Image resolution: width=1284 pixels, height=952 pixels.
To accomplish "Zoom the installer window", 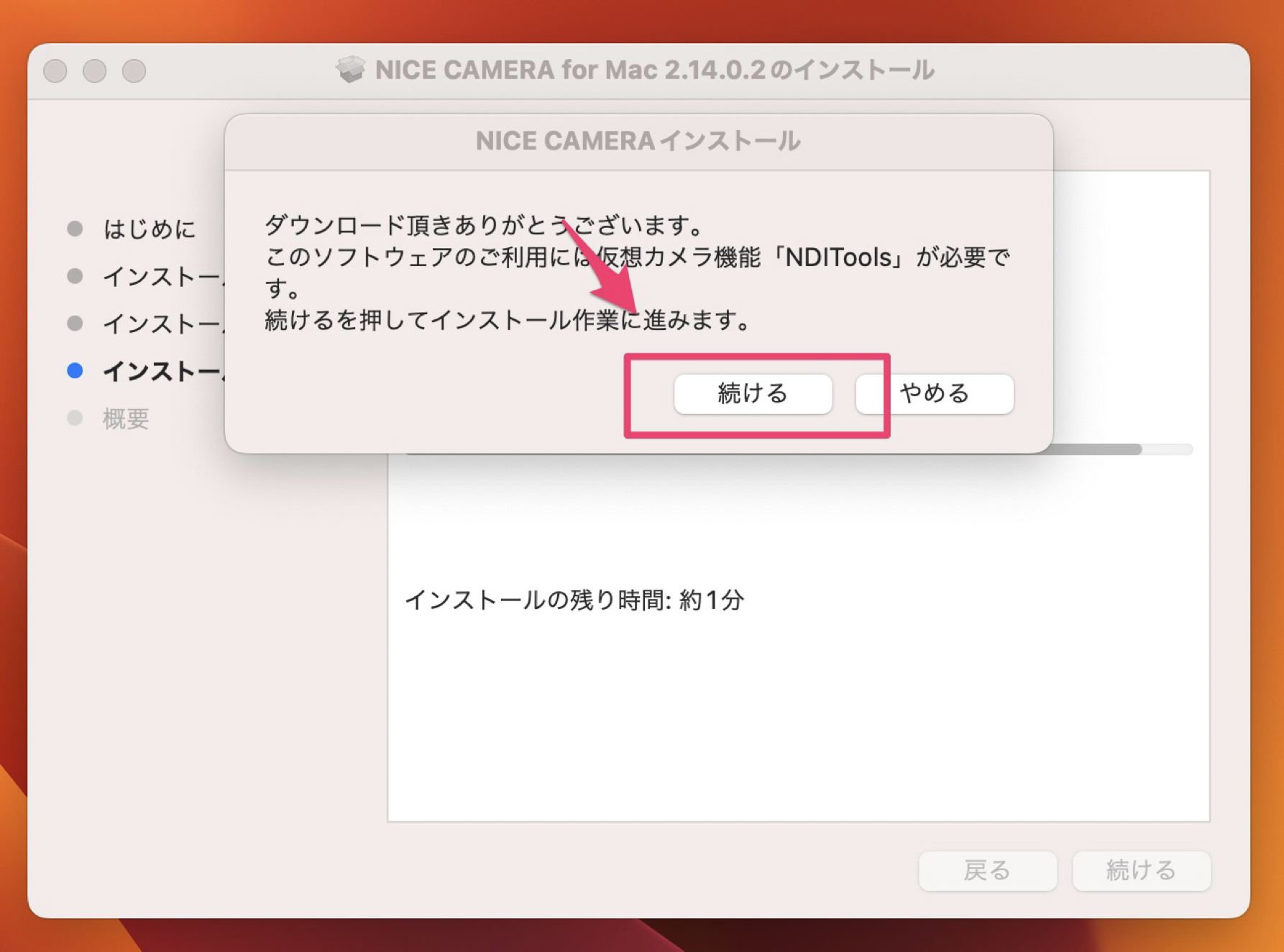I will (x=134, y=70).
